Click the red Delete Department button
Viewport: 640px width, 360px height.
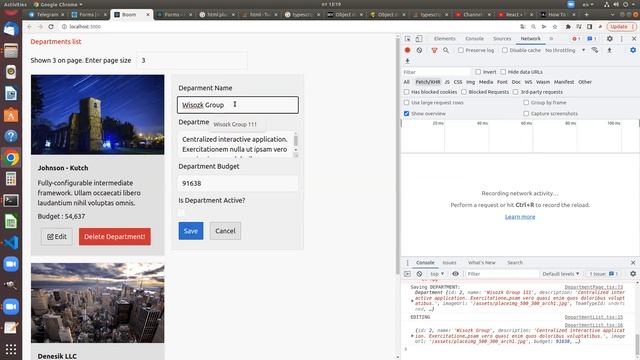click(115, 237)
